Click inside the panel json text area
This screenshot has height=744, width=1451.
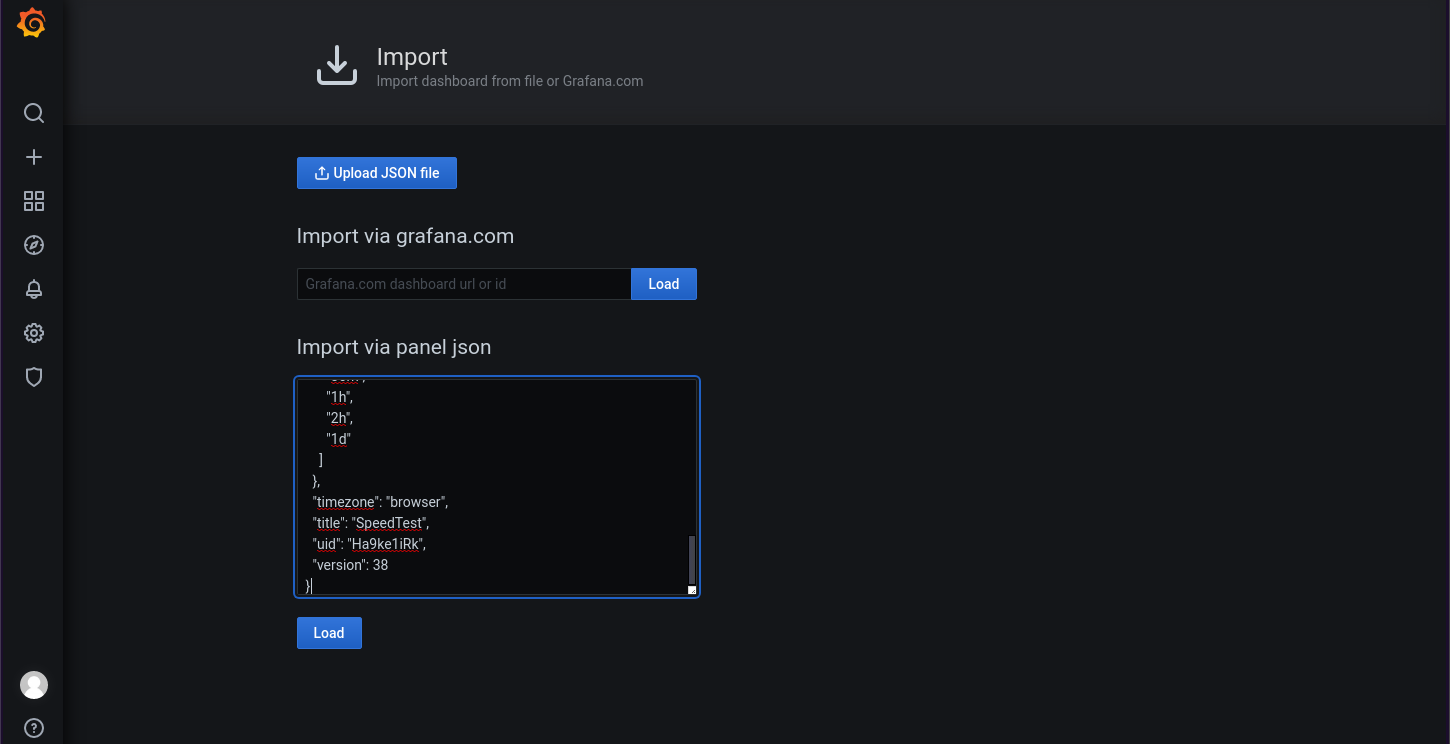[497, 487]
